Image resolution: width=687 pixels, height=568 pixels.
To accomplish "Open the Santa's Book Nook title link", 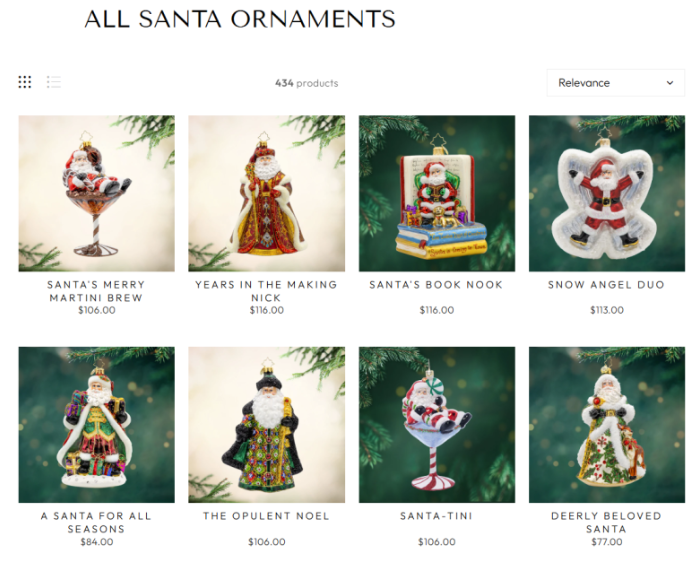I will [x=436, y=285].
